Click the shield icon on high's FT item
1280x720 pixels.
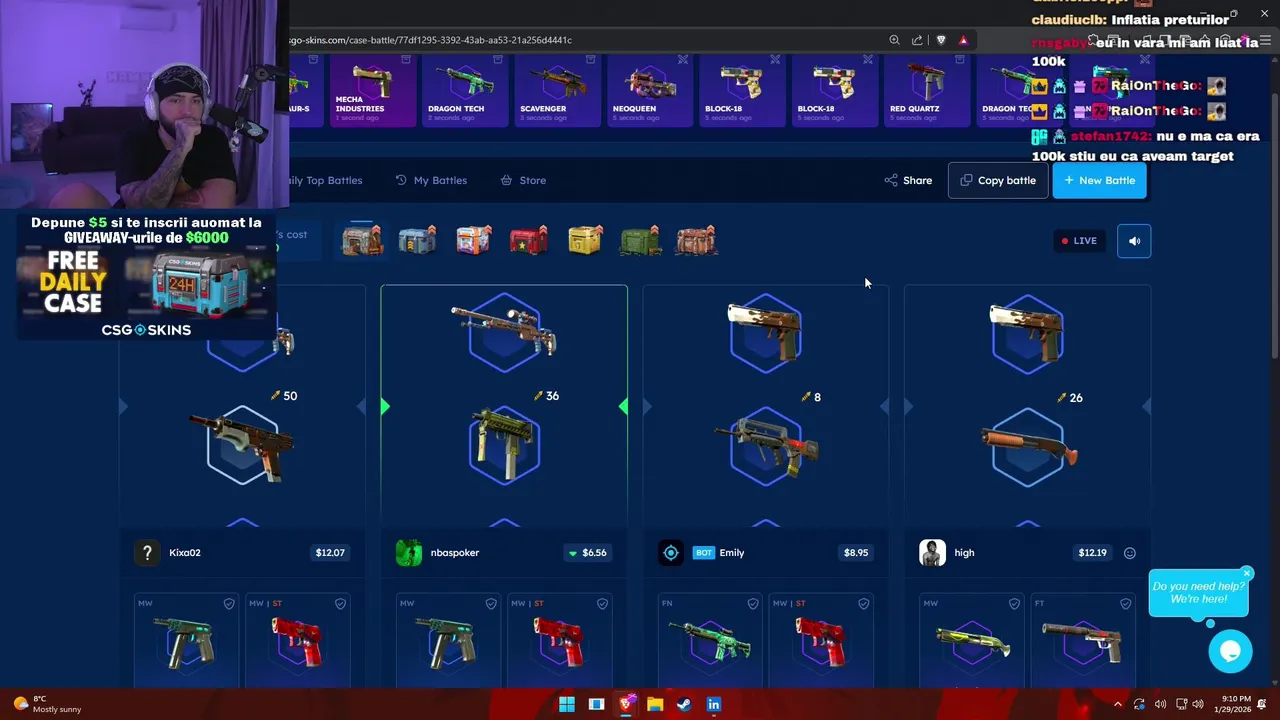click(x=1126, y=604)
